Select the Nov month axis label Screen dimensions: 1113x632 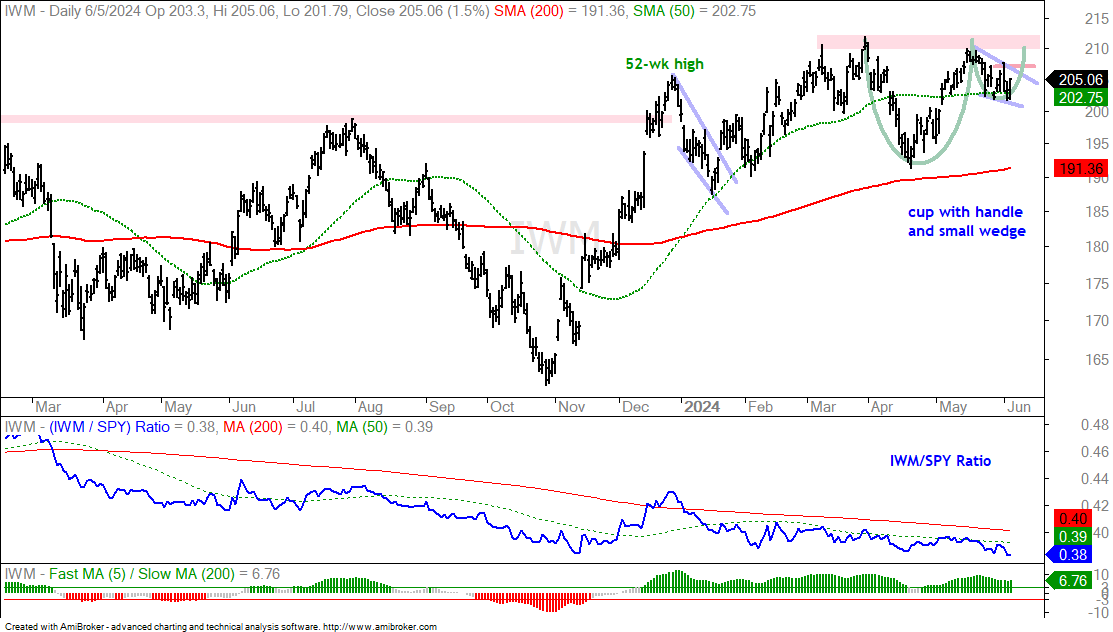pos(571,407)
